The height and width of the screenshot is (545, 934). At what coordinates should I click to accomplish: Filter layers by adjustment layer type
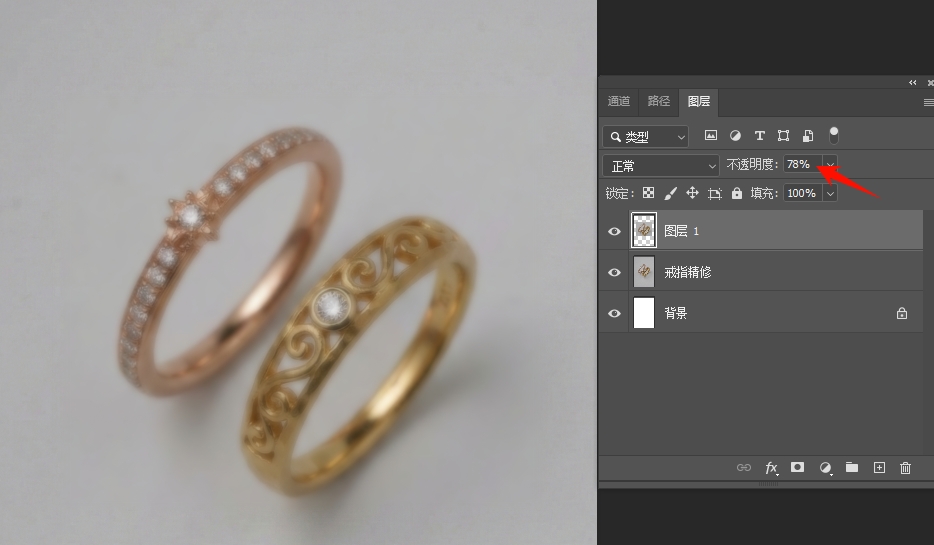[x=735, y=135]
